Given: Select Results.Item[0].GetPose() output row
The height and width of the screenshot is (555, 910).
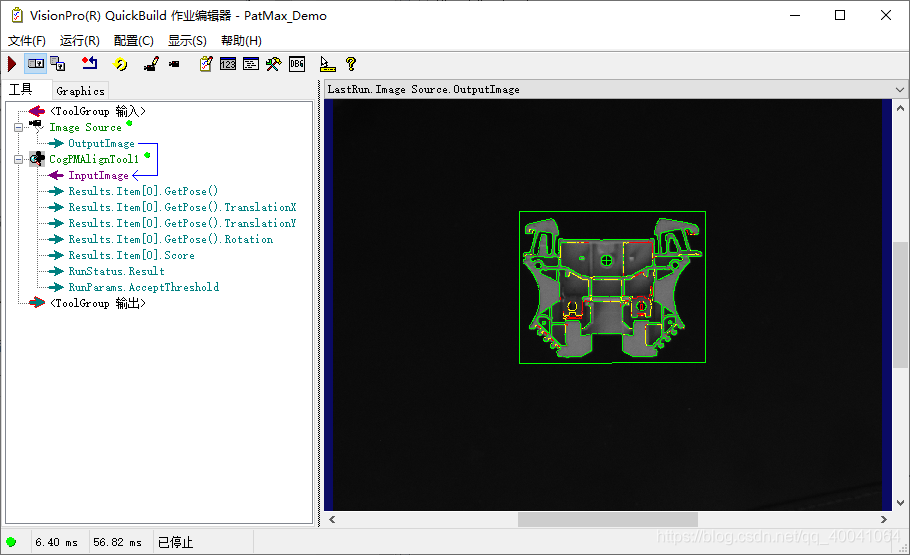Looking at the screenshot, I should coord(143,191).
